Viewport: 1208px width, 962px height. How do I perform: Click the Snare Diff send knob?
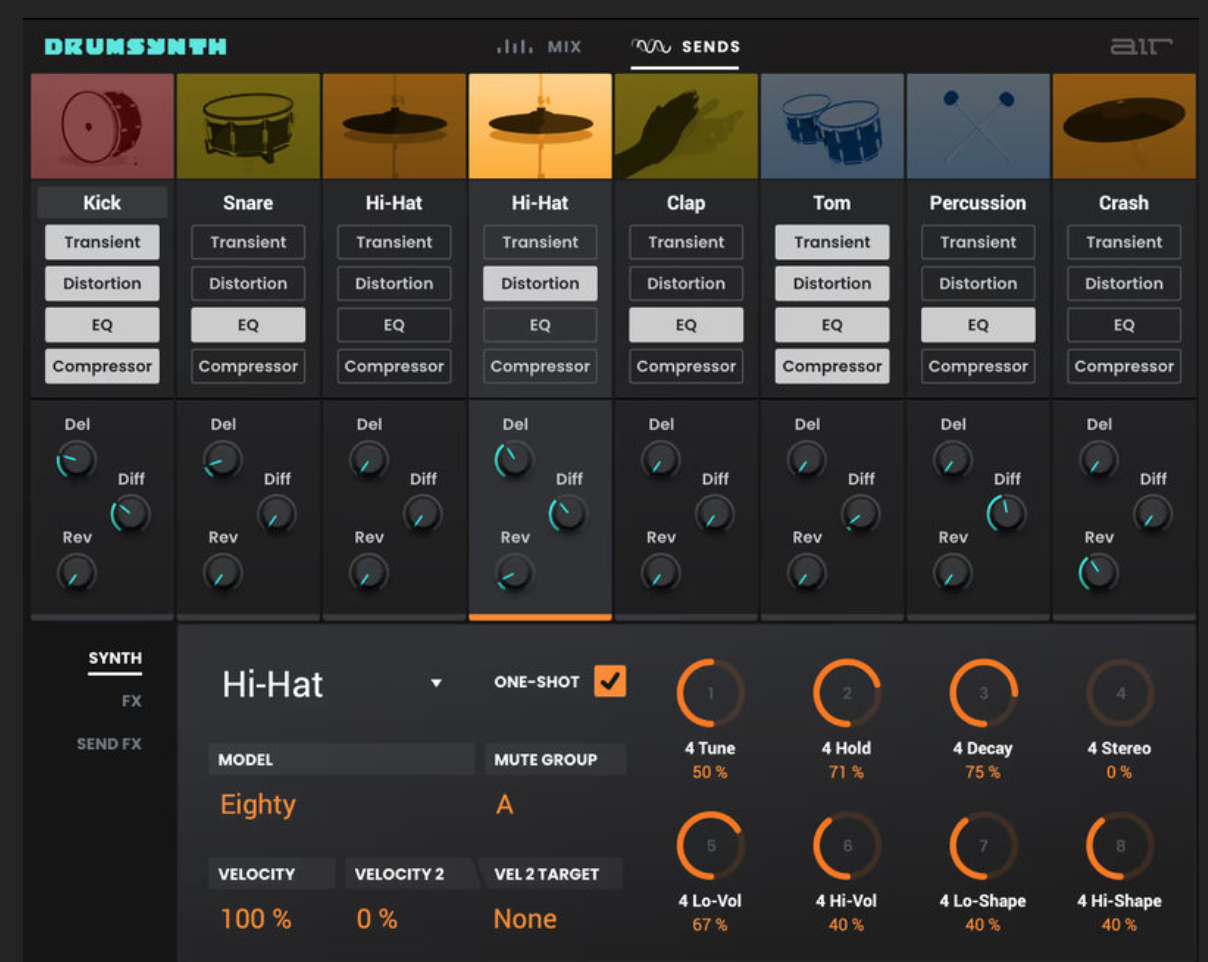click(x=276, y=514)
